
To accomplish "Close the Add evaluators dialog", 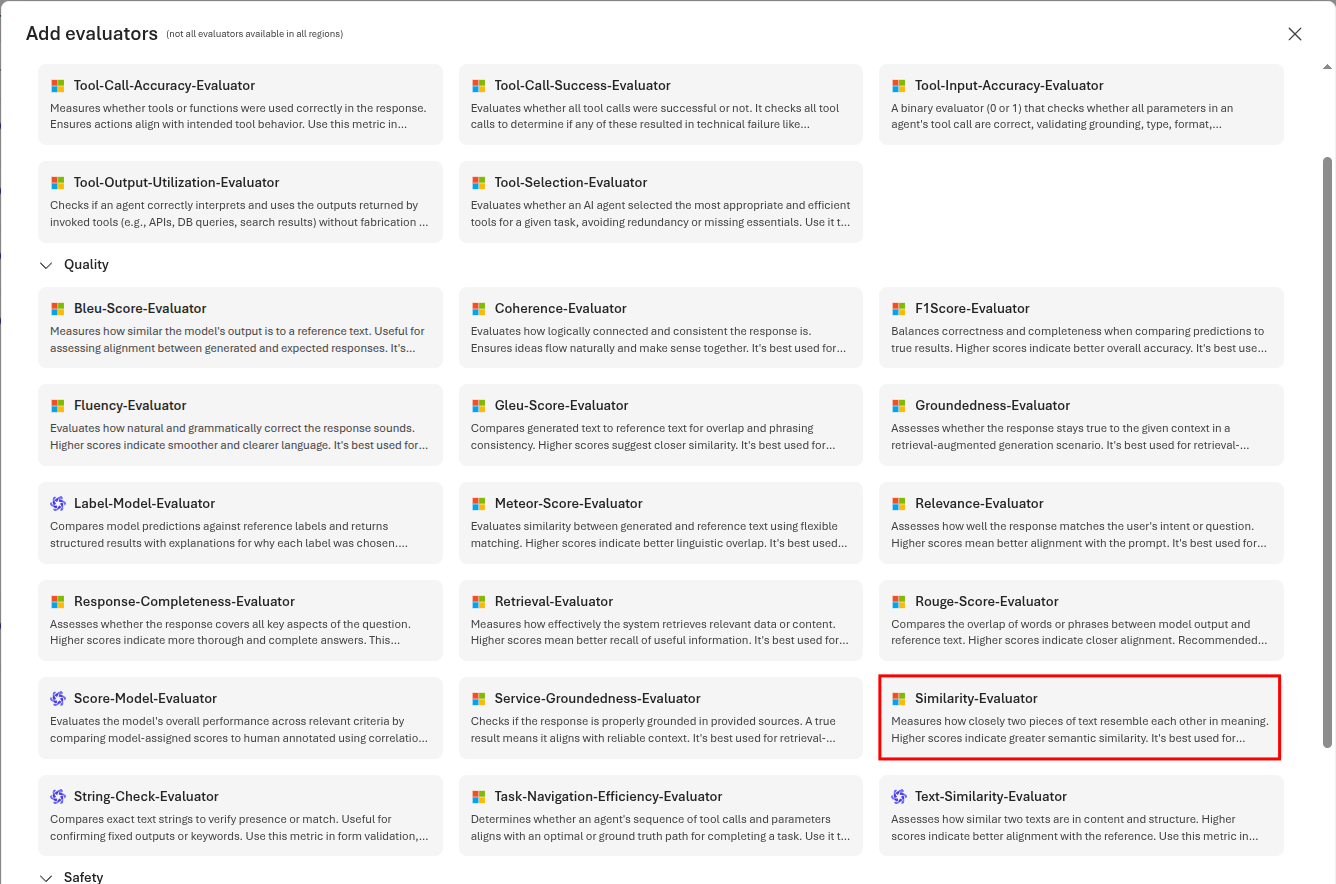I will 1295,33.
